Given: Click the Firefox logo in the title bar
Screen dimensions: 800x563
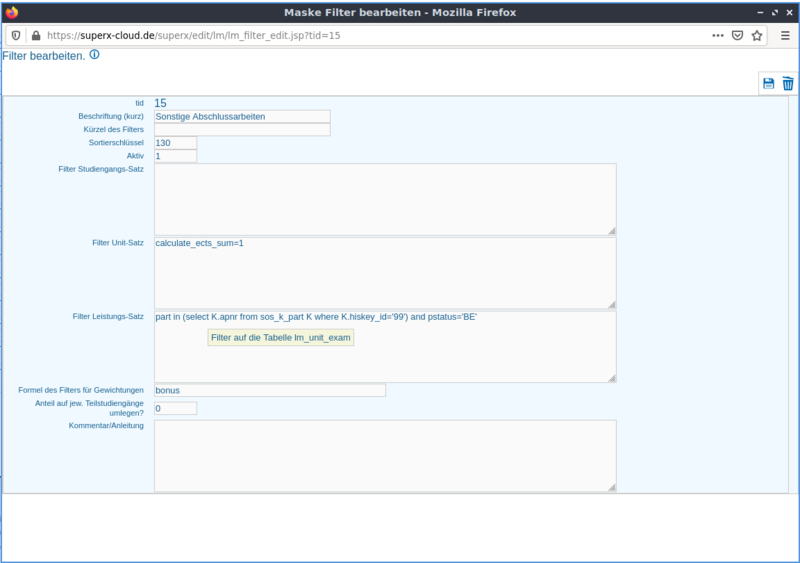Looking at the screenshot, I should (12, 12).
